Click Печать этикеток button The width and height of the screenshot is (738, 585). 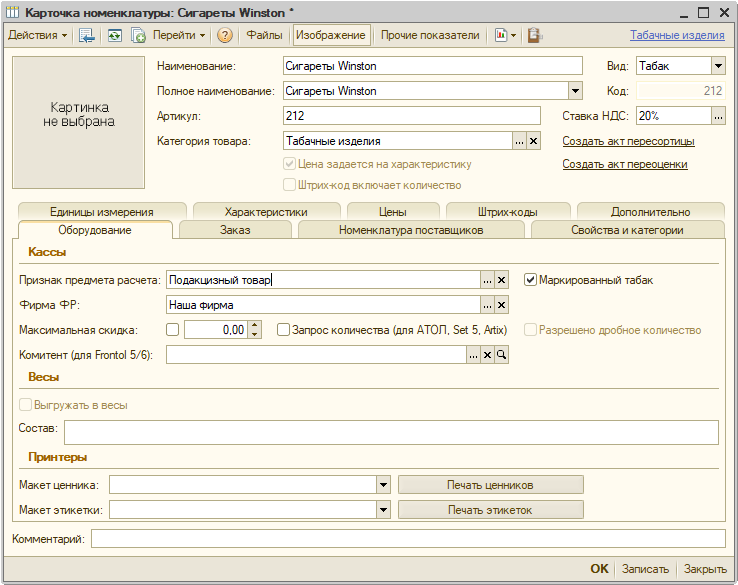point(490,510)
